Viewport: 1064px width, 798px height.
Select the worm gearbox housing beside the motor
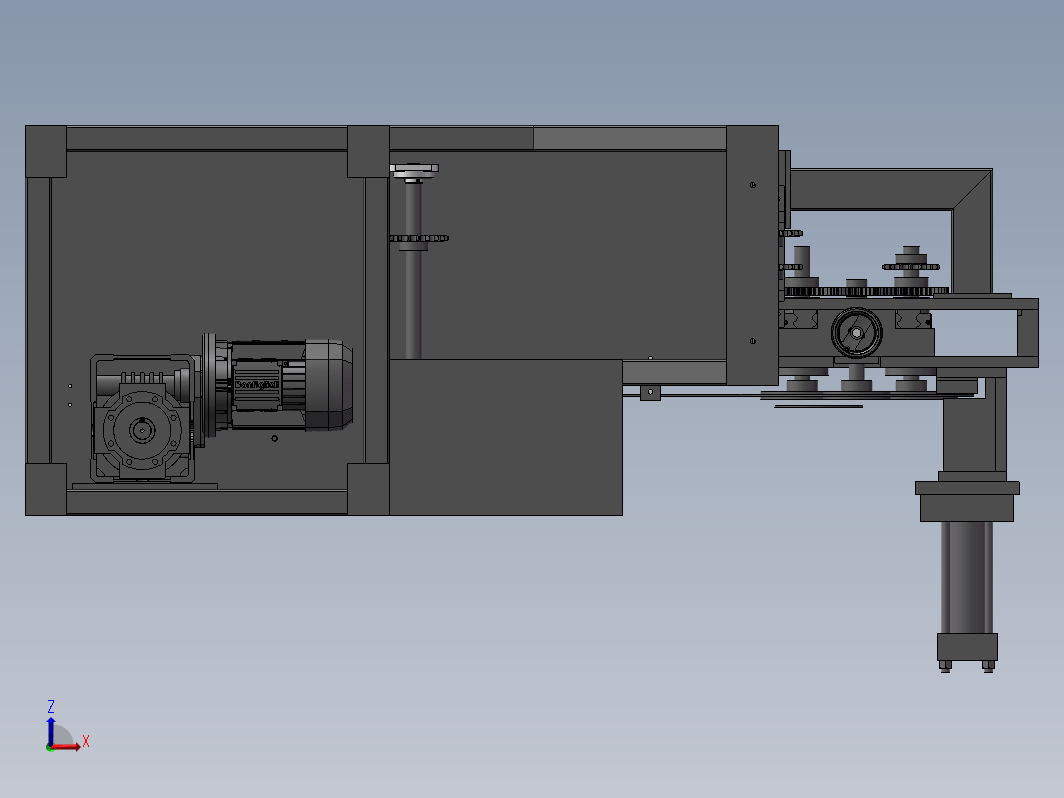[x=143, y=418]
